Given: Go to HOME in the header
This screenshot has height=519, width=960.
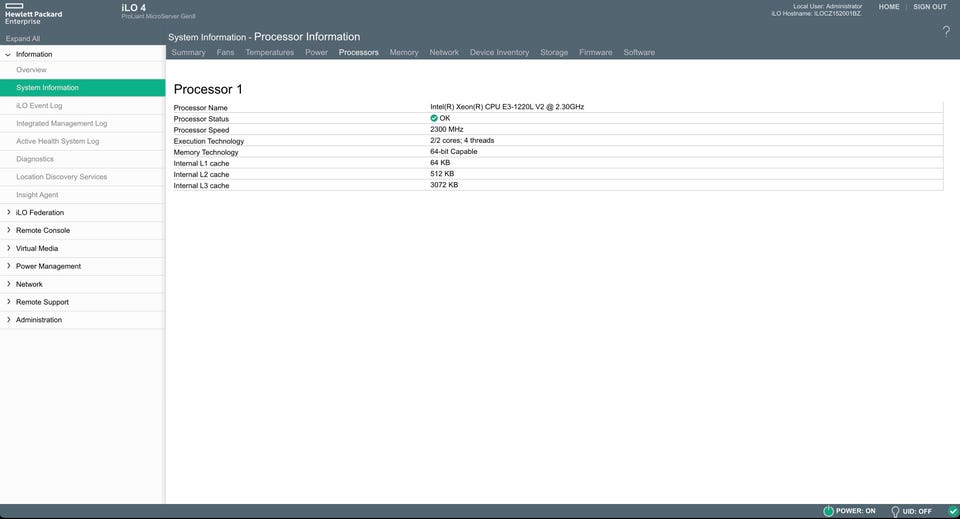Looking at the screenshot, I should tap(889, 7).
